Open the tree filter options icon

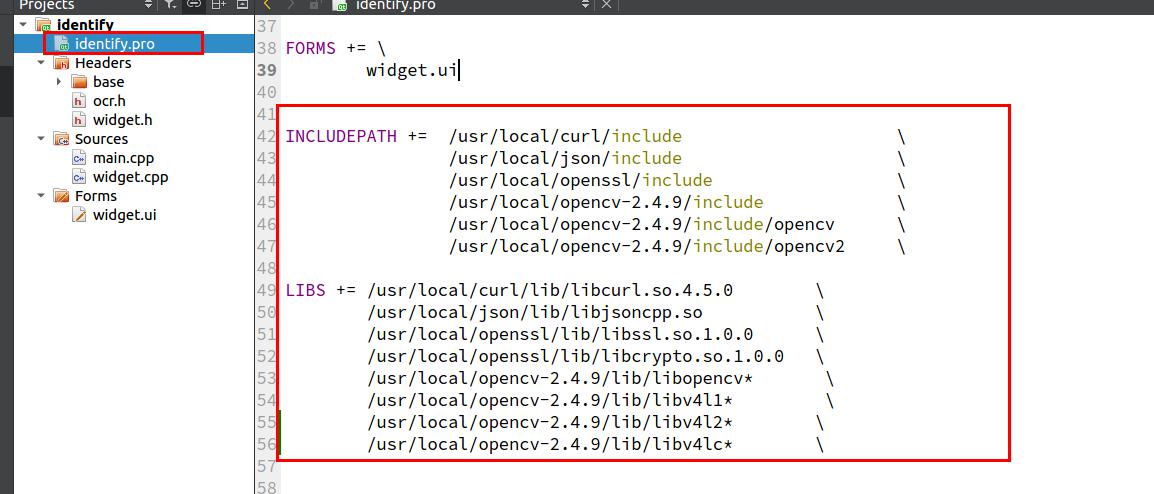point(171,4)
